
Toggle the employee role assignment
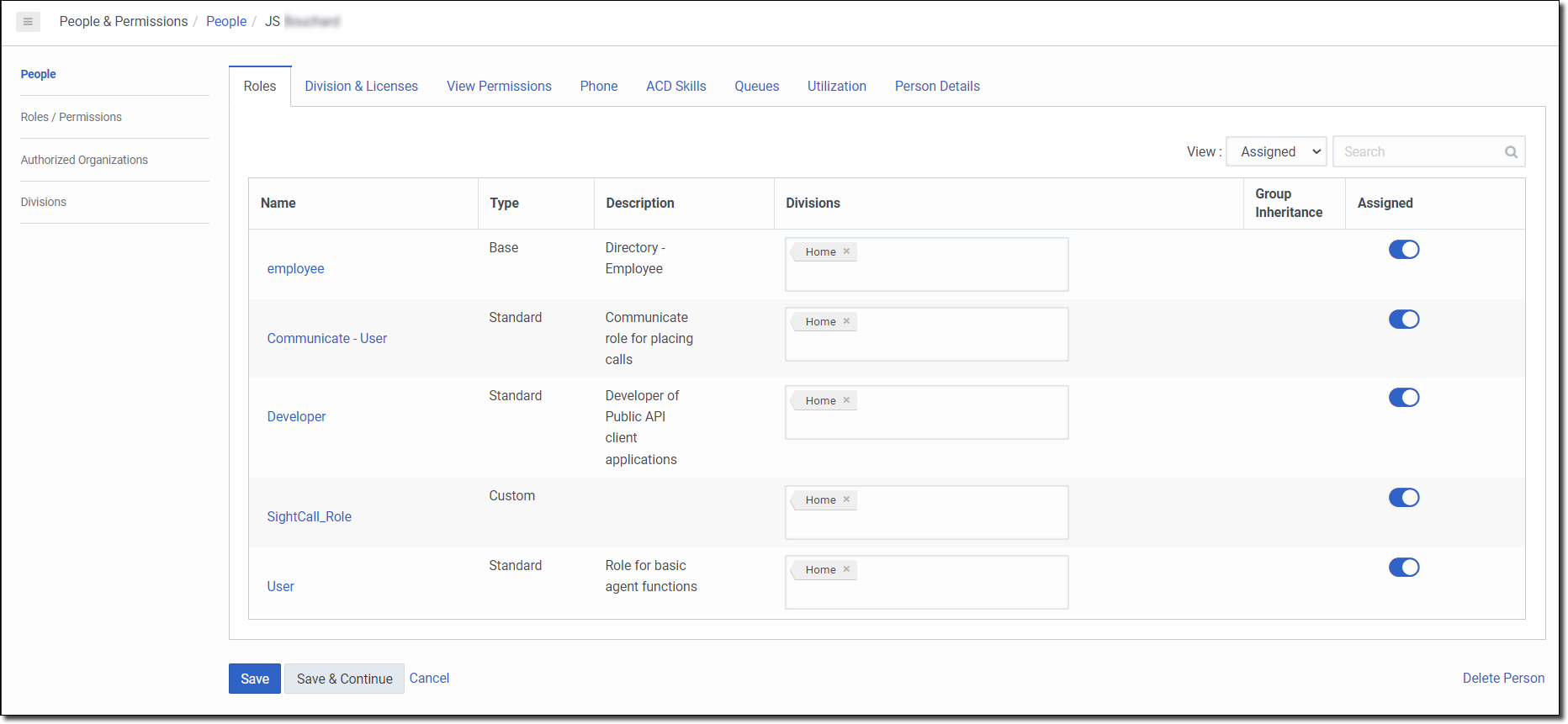tap(1404, 250)
